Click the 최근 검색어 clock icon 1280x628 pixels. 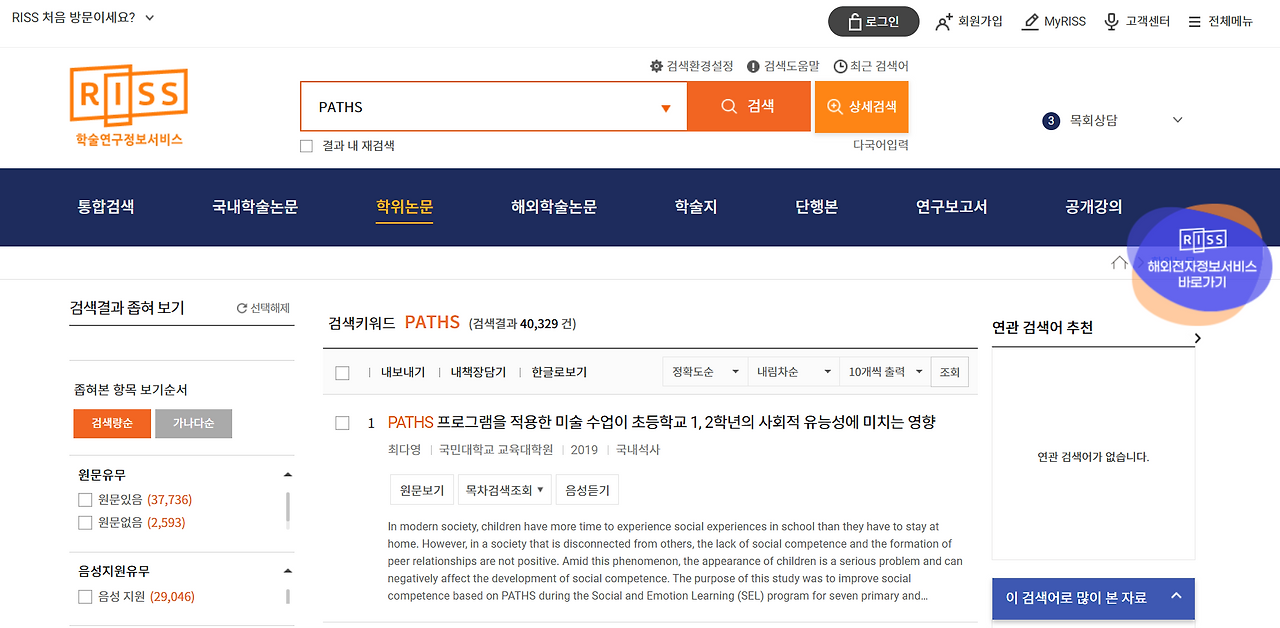840,66
